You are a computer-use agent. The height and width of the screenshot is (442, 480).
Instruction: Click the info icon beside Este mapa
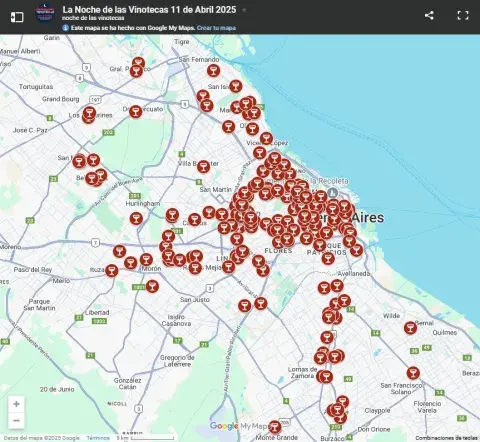tap(66, 28)
